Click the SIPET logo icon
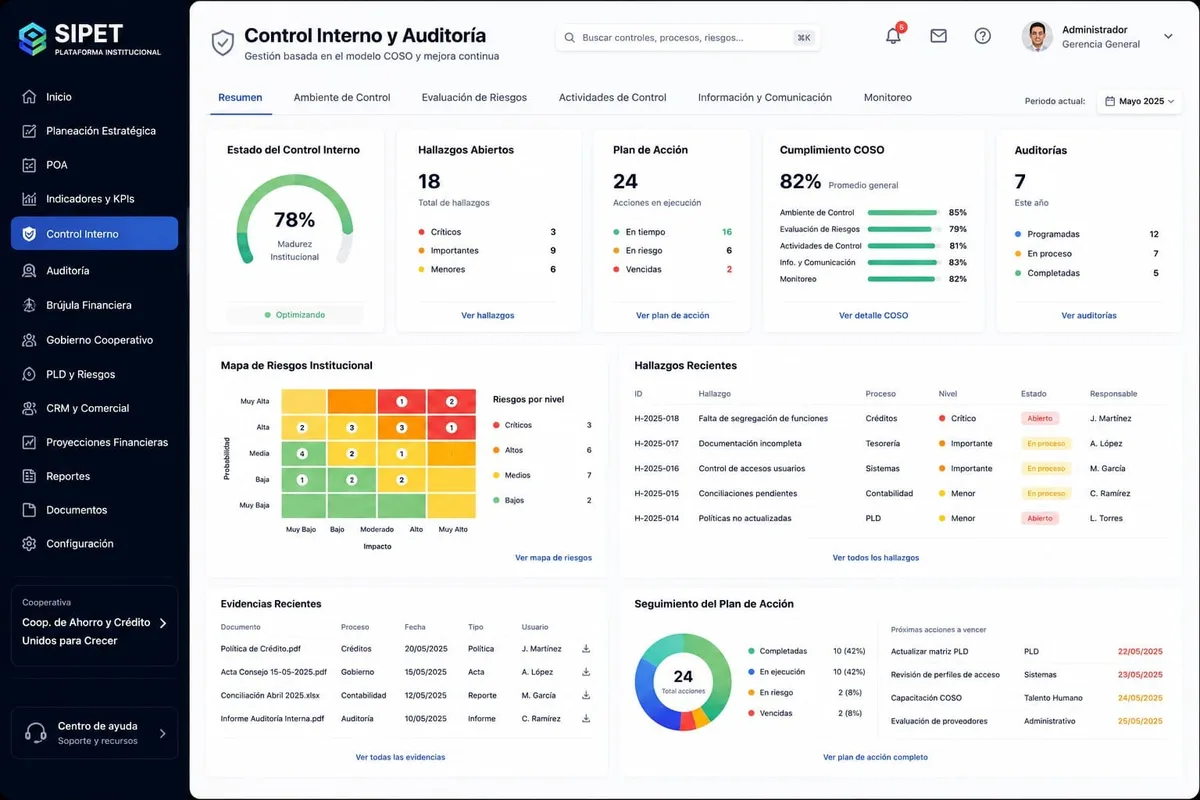The width and height of the screenshot is (1200, 800). (33, 39)
